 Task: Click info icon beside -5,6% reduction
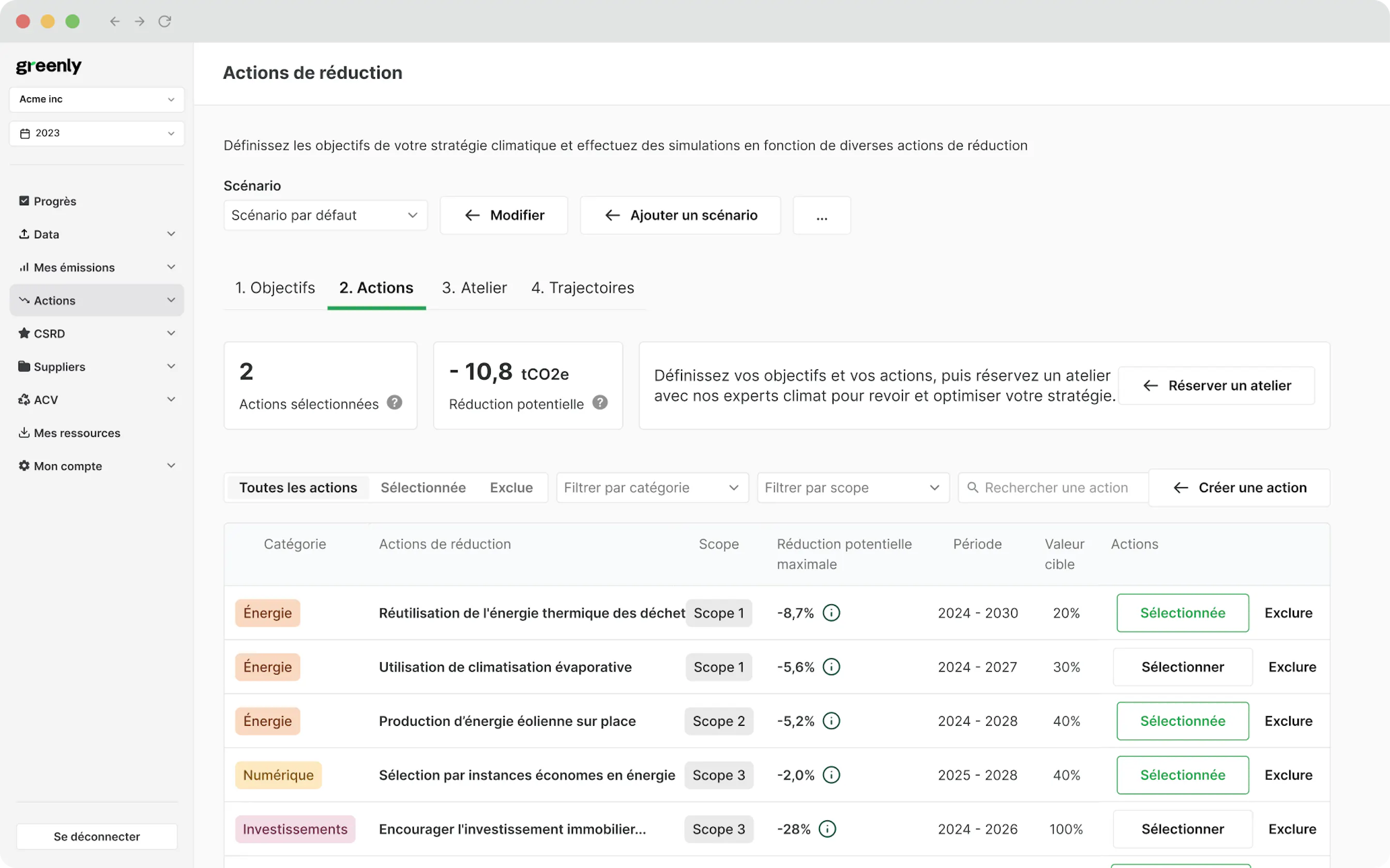(x=832, y=666)
